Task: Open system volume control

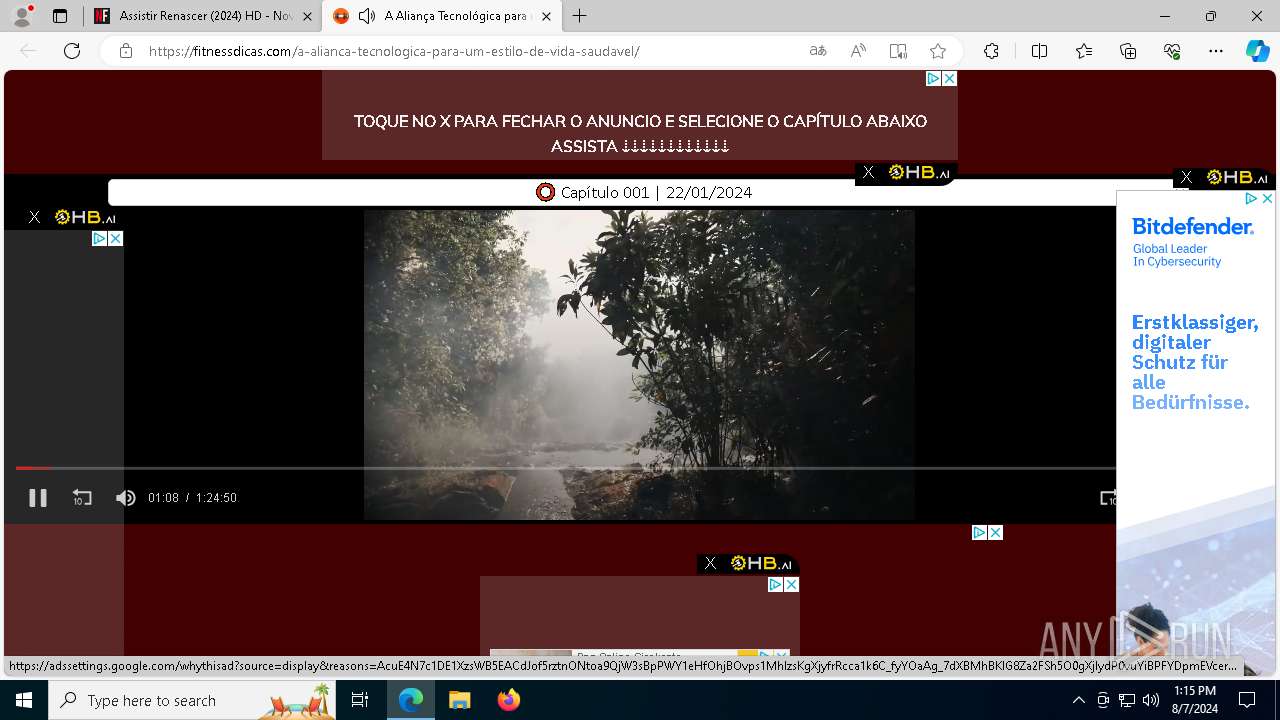Action: point(1151,700)
